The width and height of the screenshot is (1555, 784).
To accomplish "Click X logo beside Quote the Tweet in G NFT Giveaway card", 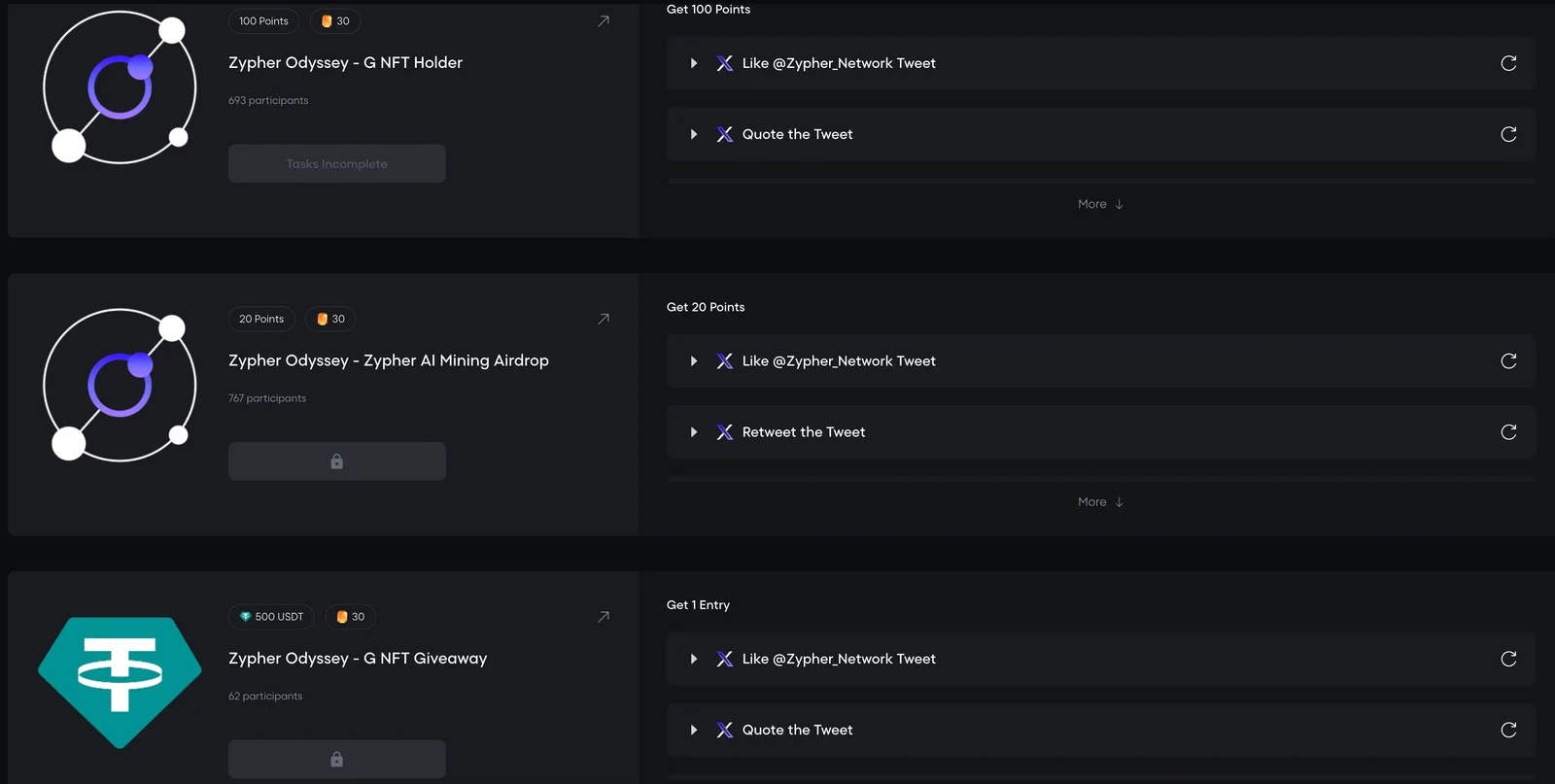I will click(725, 730).
